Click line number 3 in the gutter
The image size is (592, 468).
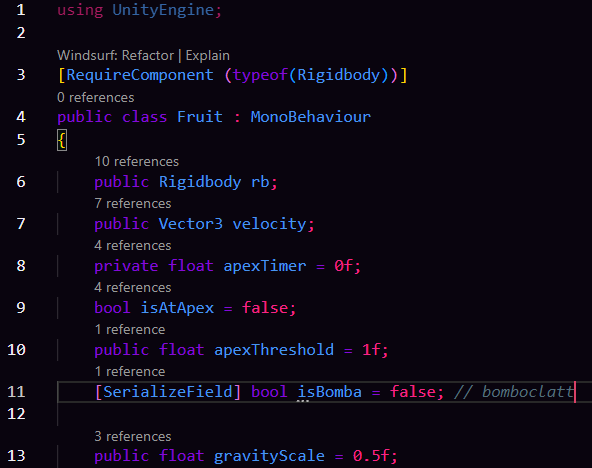(x=21, y=75)
